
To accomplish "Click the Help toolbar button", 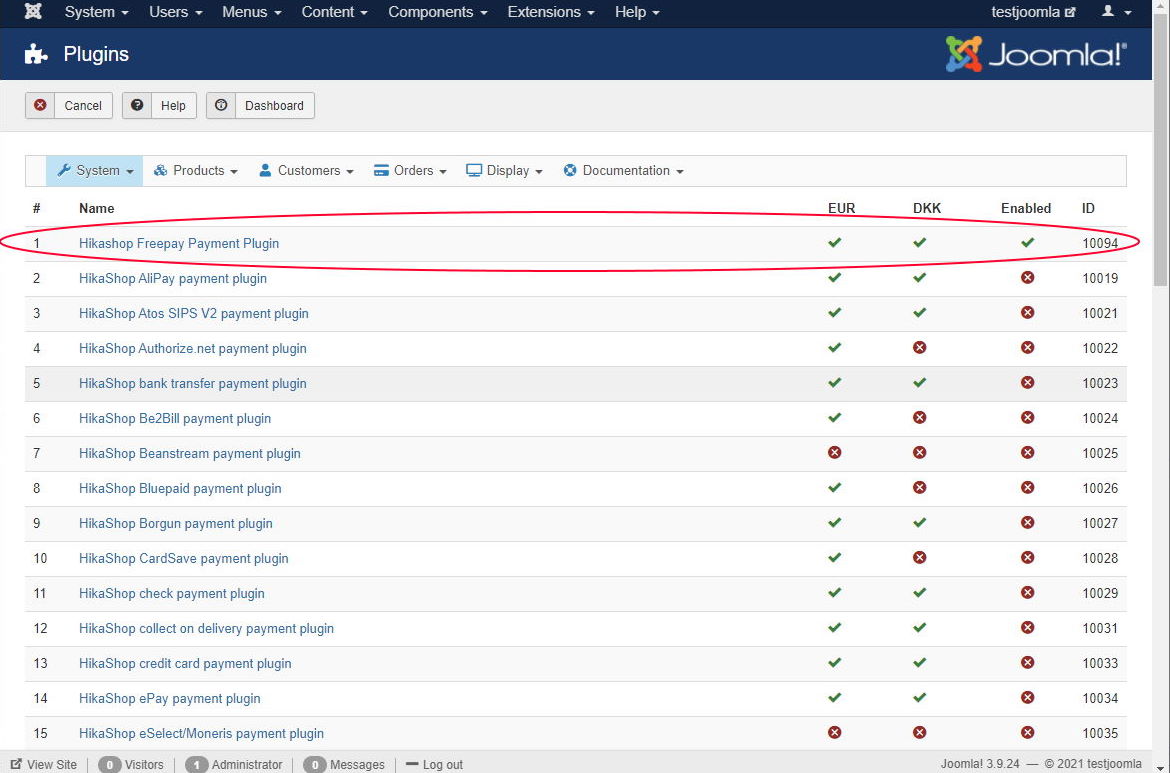I will [159, 105].
